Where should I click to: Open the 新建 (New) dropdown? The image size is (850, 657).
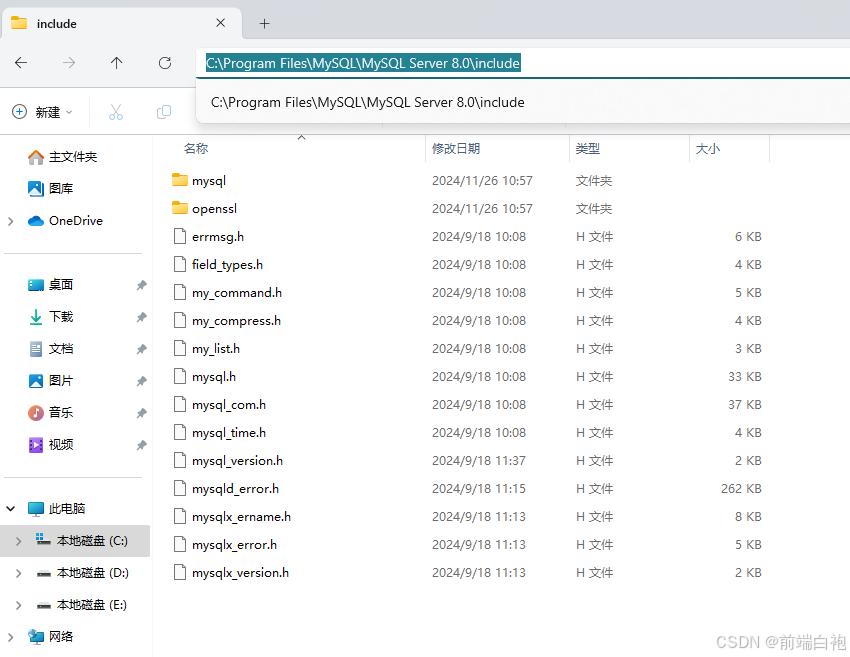42,112
